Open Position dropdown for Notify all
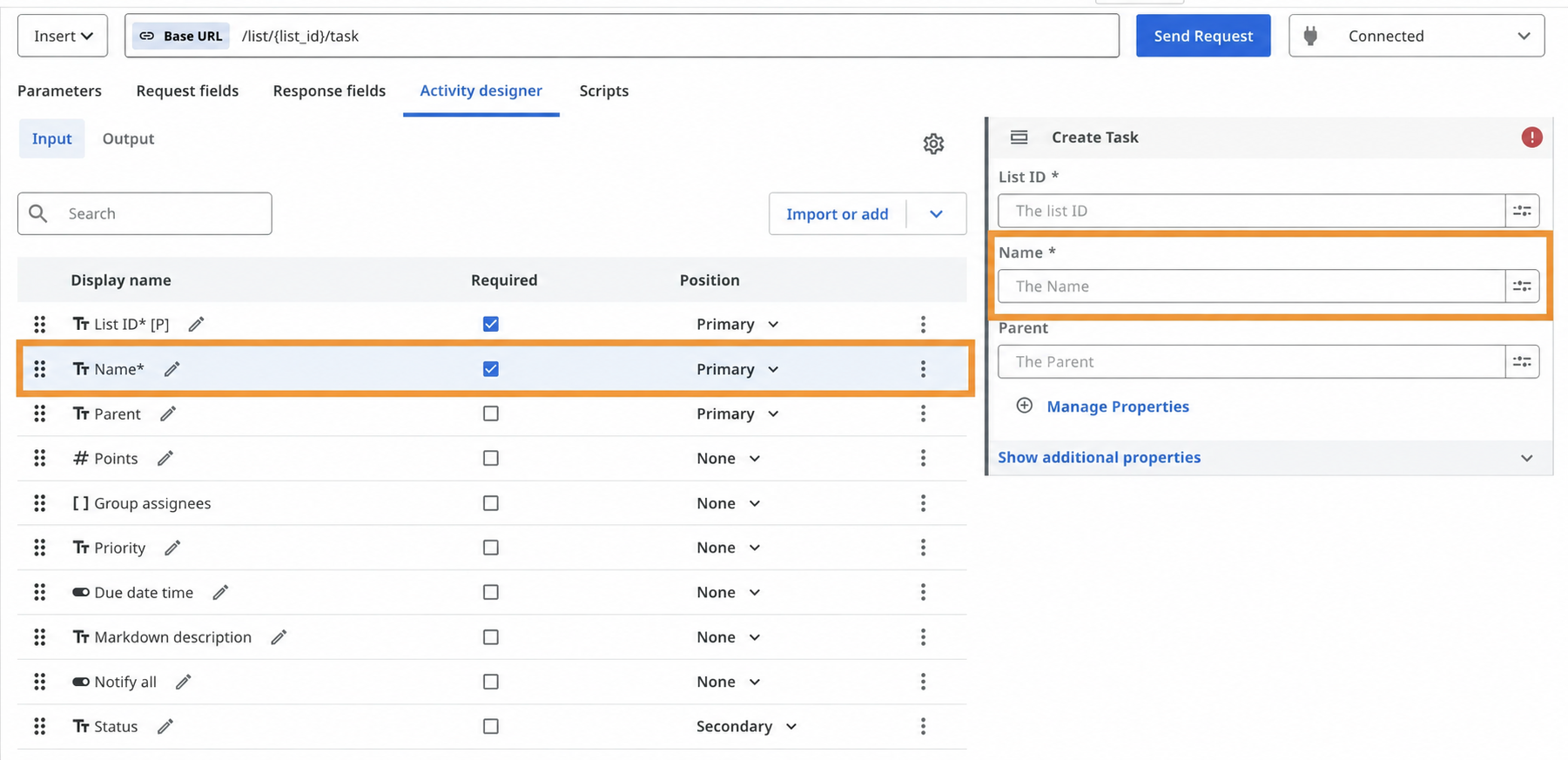Image resolution: width=1568 pixels, height=760 pixels. [x=729, y=682]
